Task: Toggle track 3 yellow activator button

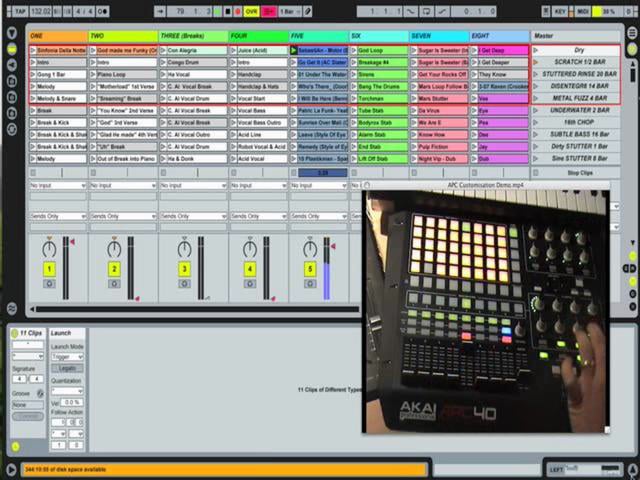Action: coord(184,269)
